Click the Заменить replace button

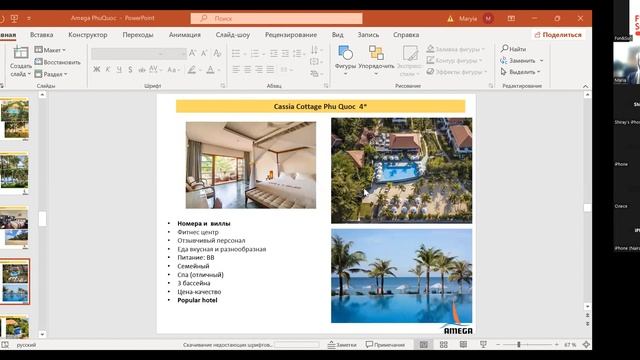point(518,60)
